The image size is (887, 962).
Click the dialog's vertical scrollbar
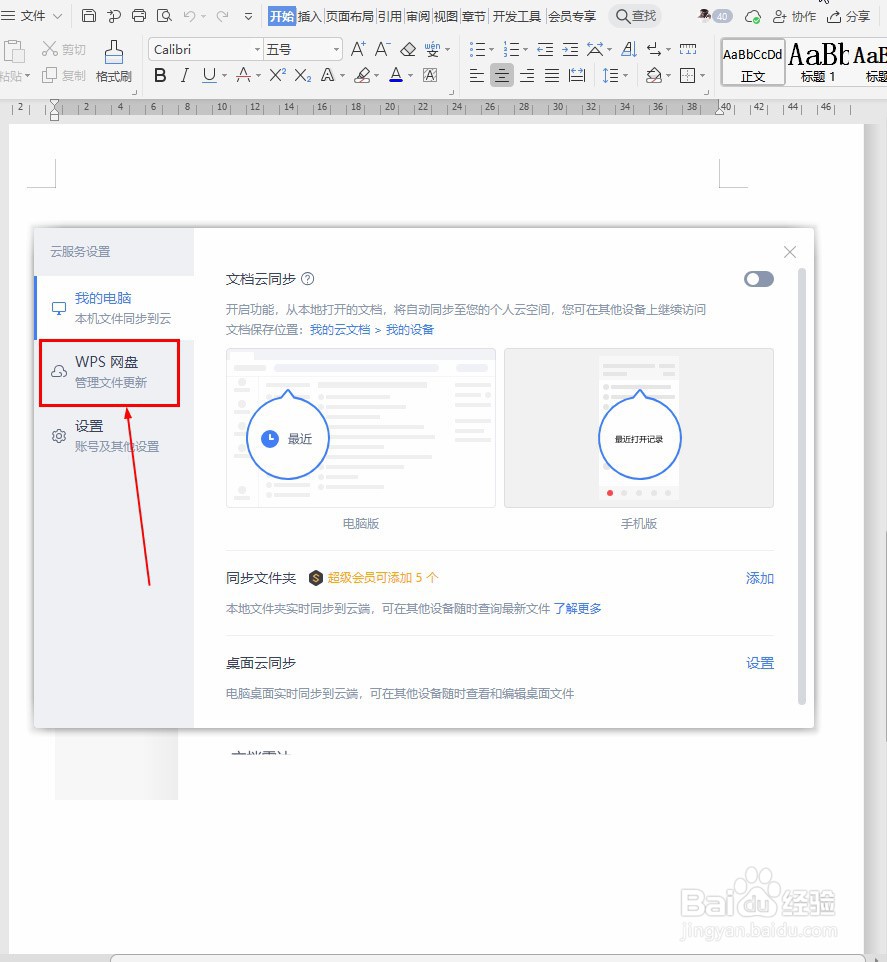click(802, 487)
